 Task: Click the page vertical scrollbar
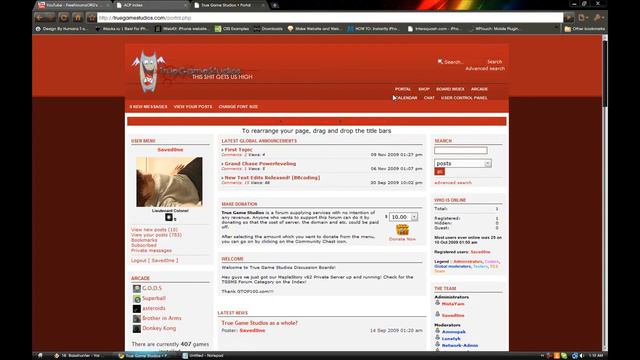[x=605, y=193]
